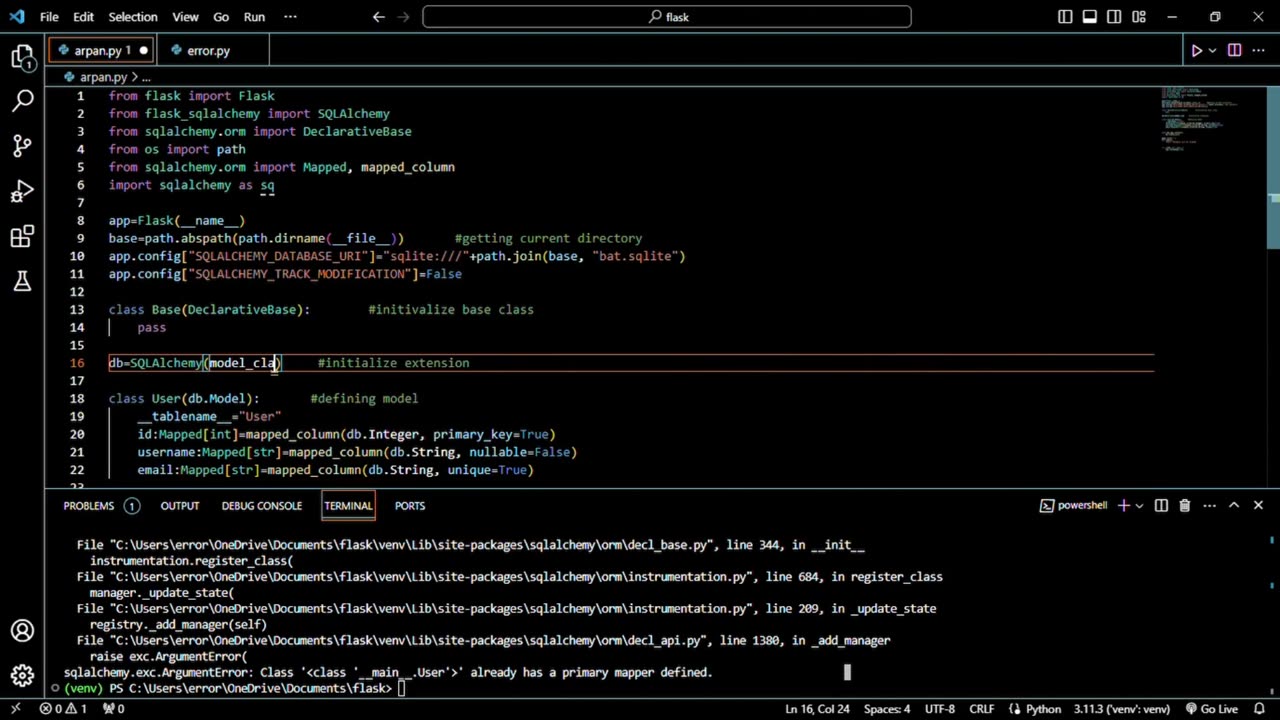
Task: Open the Selection menu
Action: point(133,17)
